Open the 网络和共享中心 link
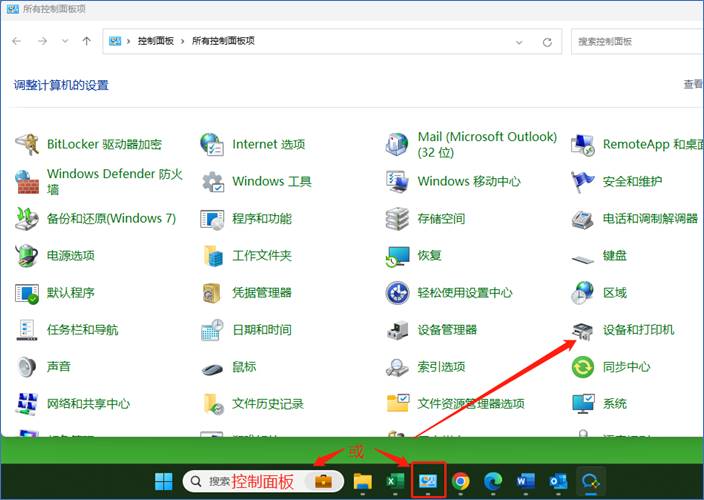Viewport: 704px width, 500px height. 88,404
